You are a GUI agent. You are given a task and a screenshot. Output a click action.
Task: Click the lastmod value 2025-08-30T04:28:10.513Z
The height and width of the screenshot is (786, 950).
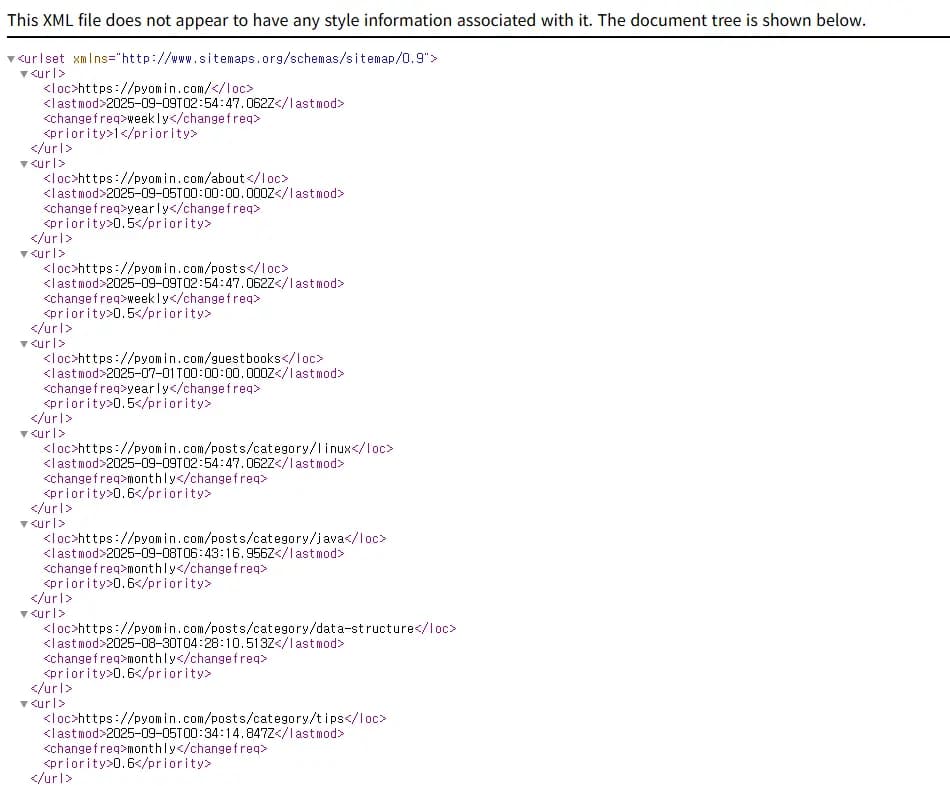pos(190,644)
